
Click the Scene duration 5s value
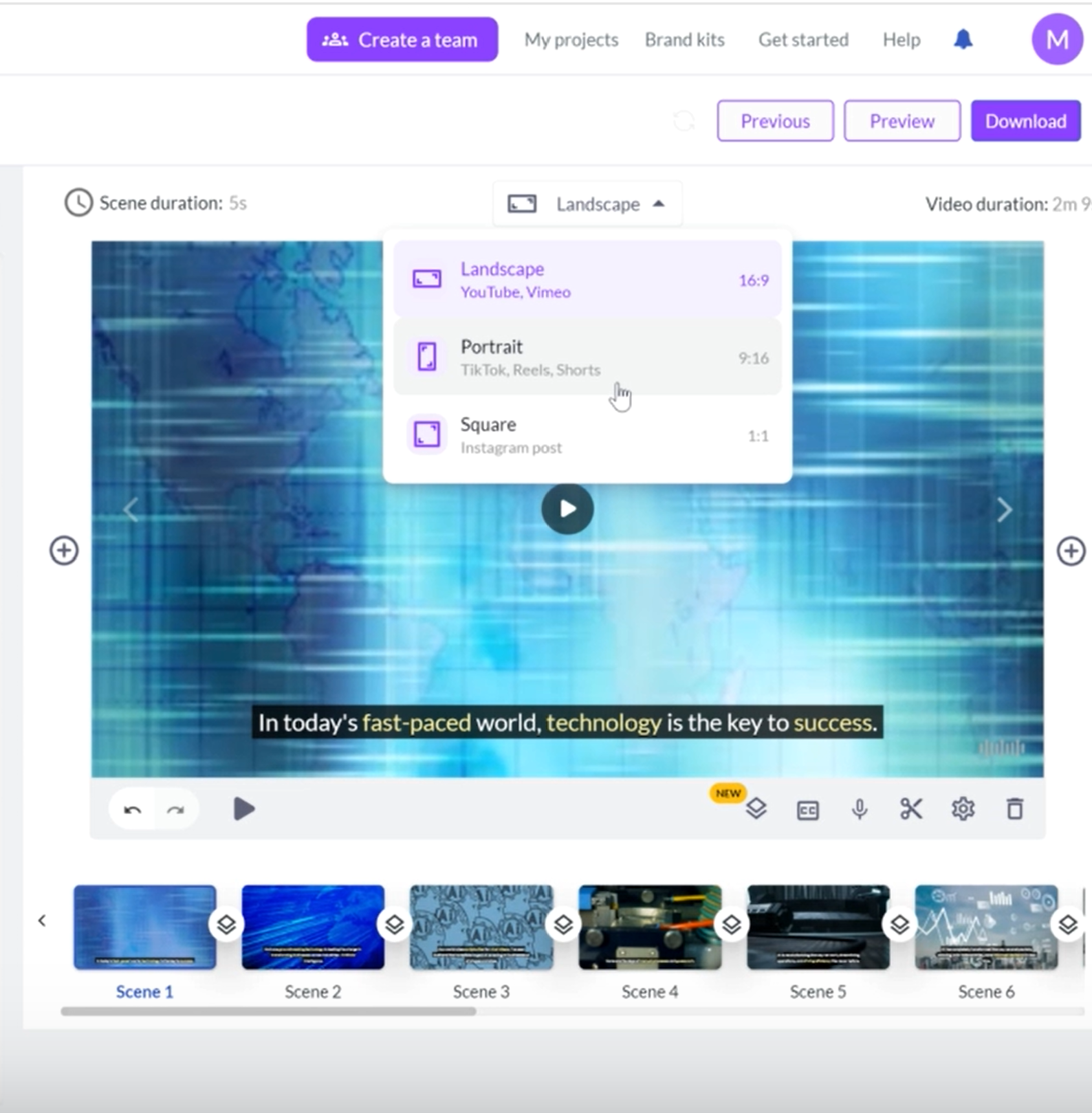238,203
